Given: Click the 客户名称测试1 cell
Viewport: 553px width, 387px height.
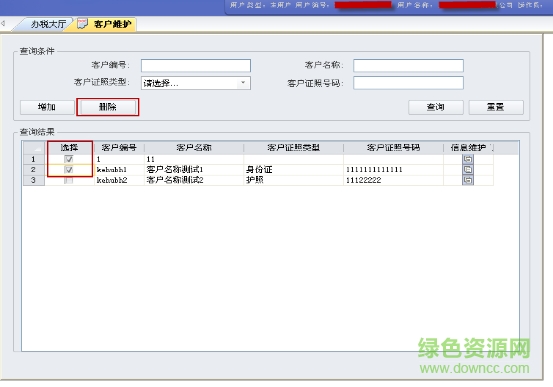Looking at the screenshot, I should (x=194, y=170).
